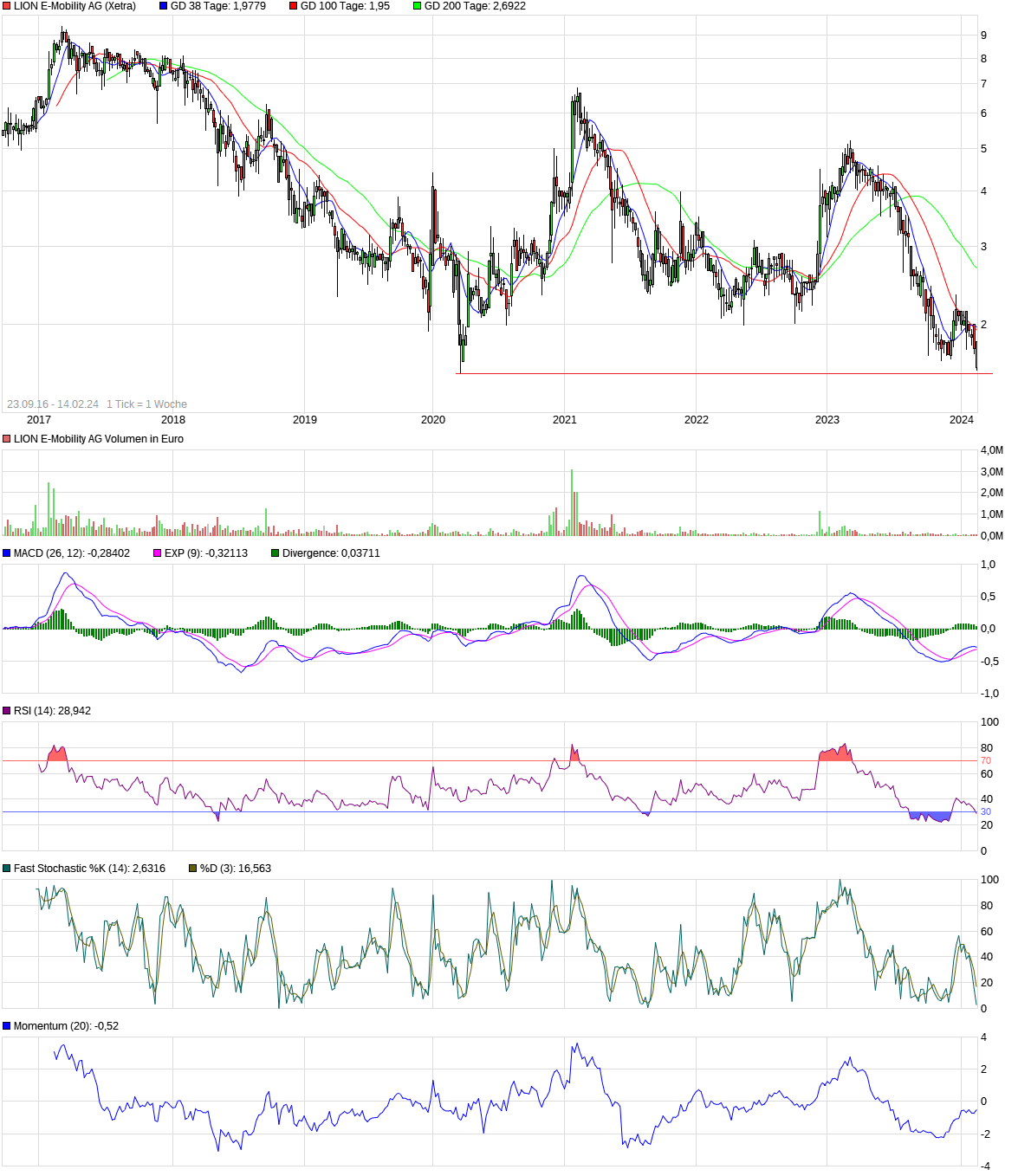Click the MACD axis value 1,0
This screenshot has width=1018, height=1176.
click(x=989, y=565)
